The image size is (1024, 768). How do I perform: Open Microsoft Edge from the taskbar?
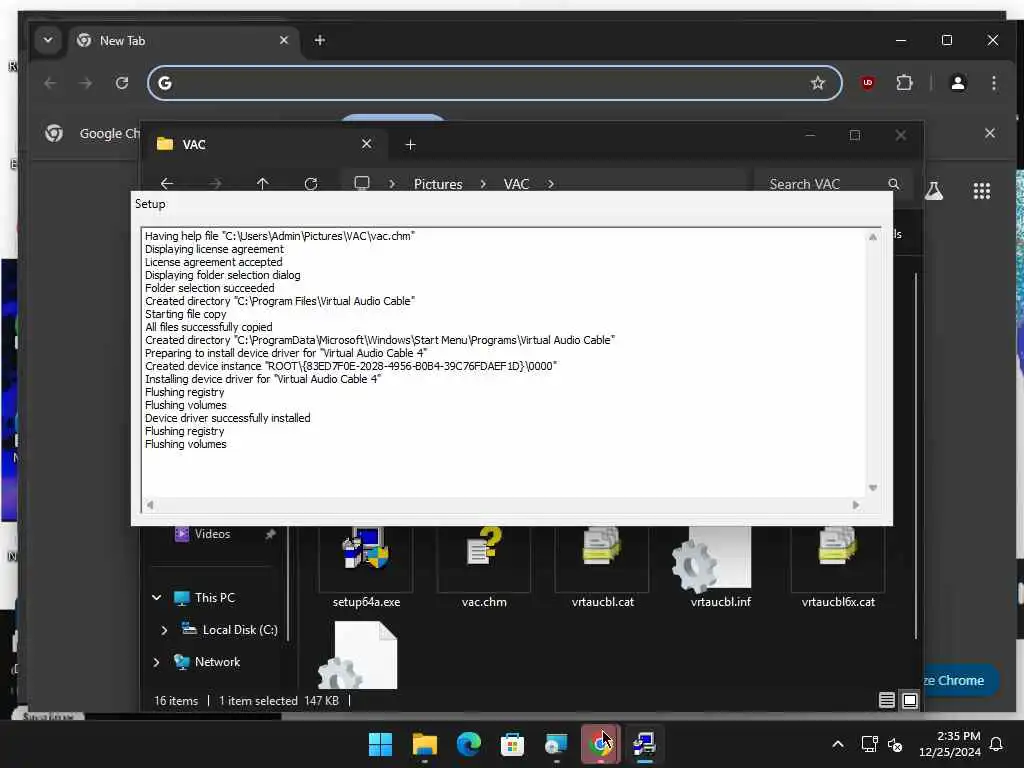point(468,744)
